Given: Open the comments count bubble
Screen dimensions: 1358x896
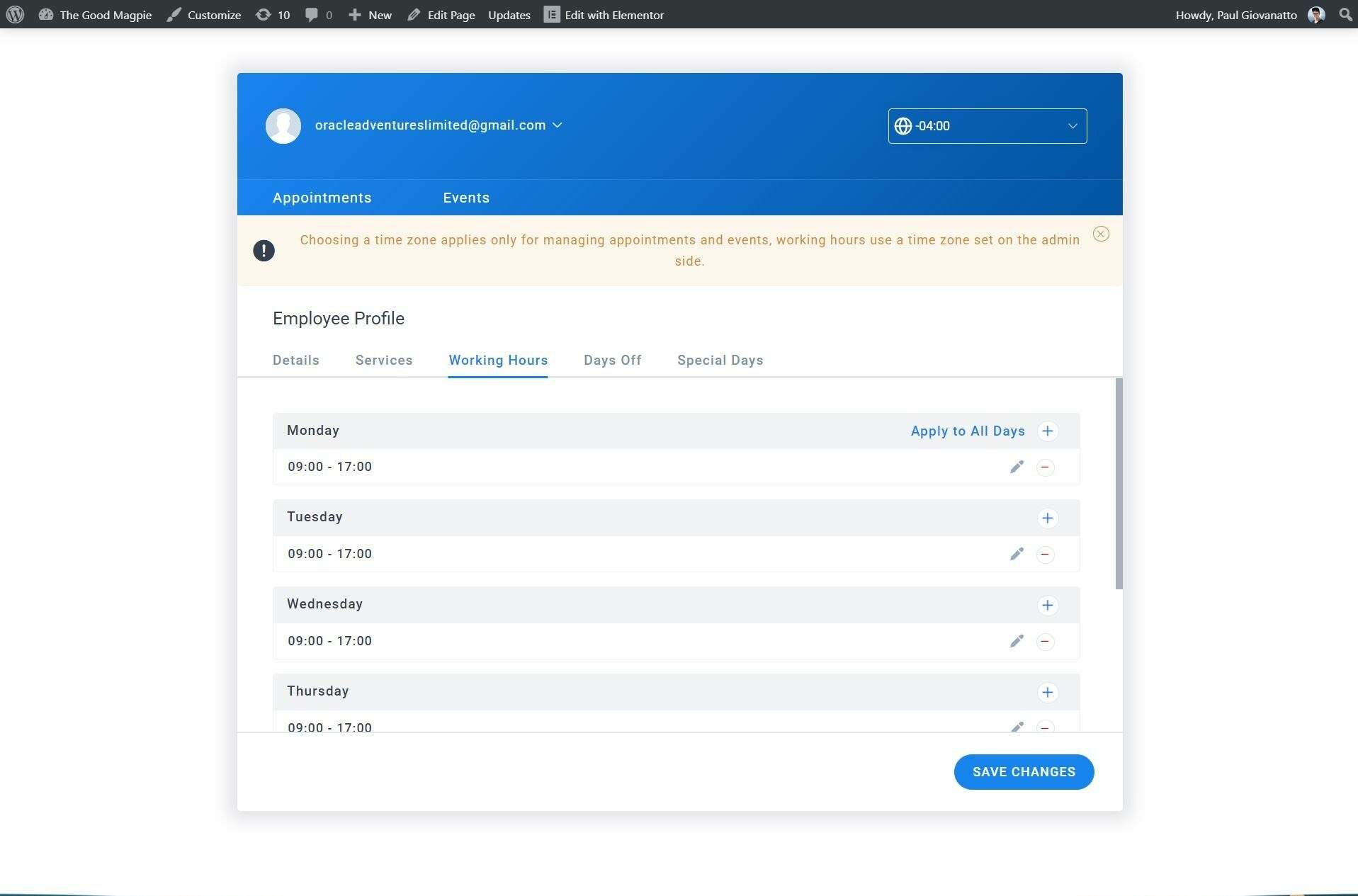Looking at the screenshot, I should point(318,15).
